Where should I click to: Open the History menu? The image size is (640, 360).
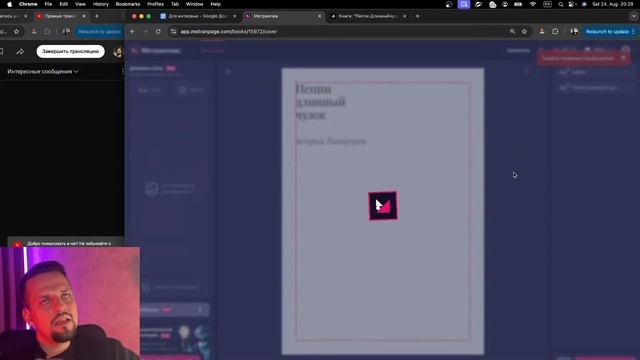point(100,4)
